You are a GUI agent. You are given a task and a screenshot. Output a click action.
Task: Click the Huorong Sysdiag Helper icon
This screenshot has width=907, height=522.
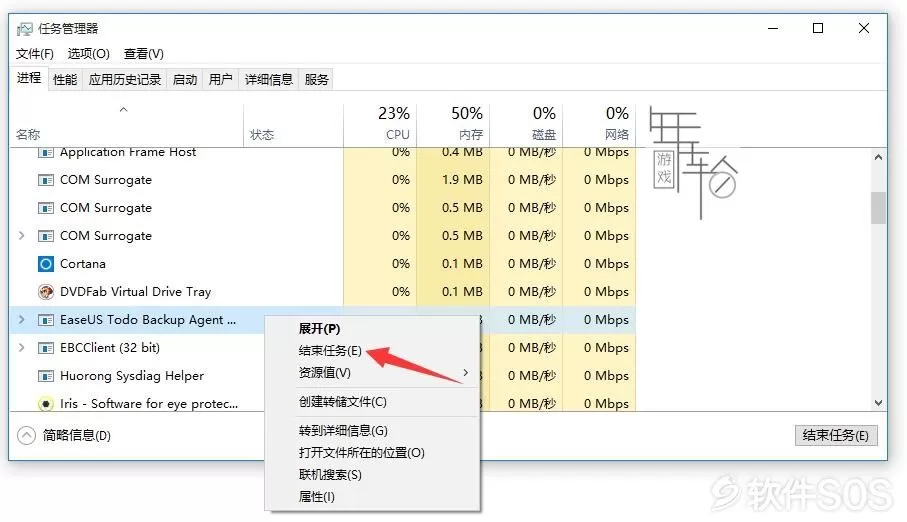click(46, 376)
